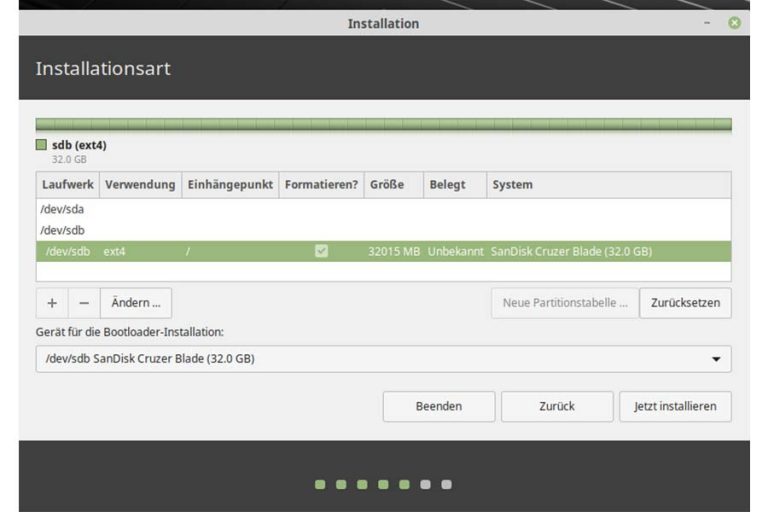
Task: Click the minimize window dash icon
Action: click(708, 23)
